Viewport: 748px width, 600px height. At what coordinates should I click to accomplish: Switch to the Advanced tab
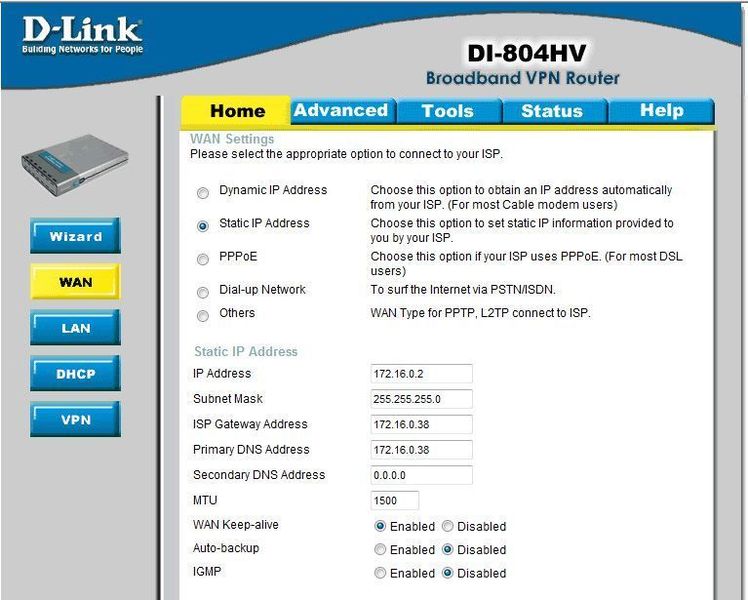[341, 111]
